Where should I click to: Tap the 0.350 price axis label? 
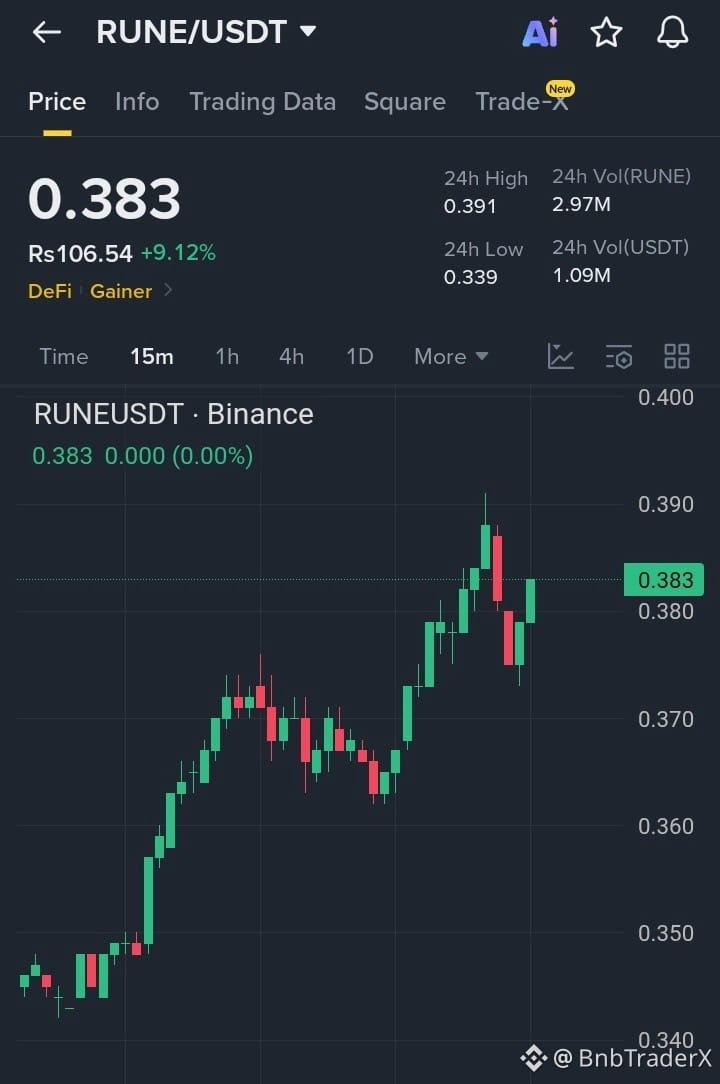pos(665,933)
